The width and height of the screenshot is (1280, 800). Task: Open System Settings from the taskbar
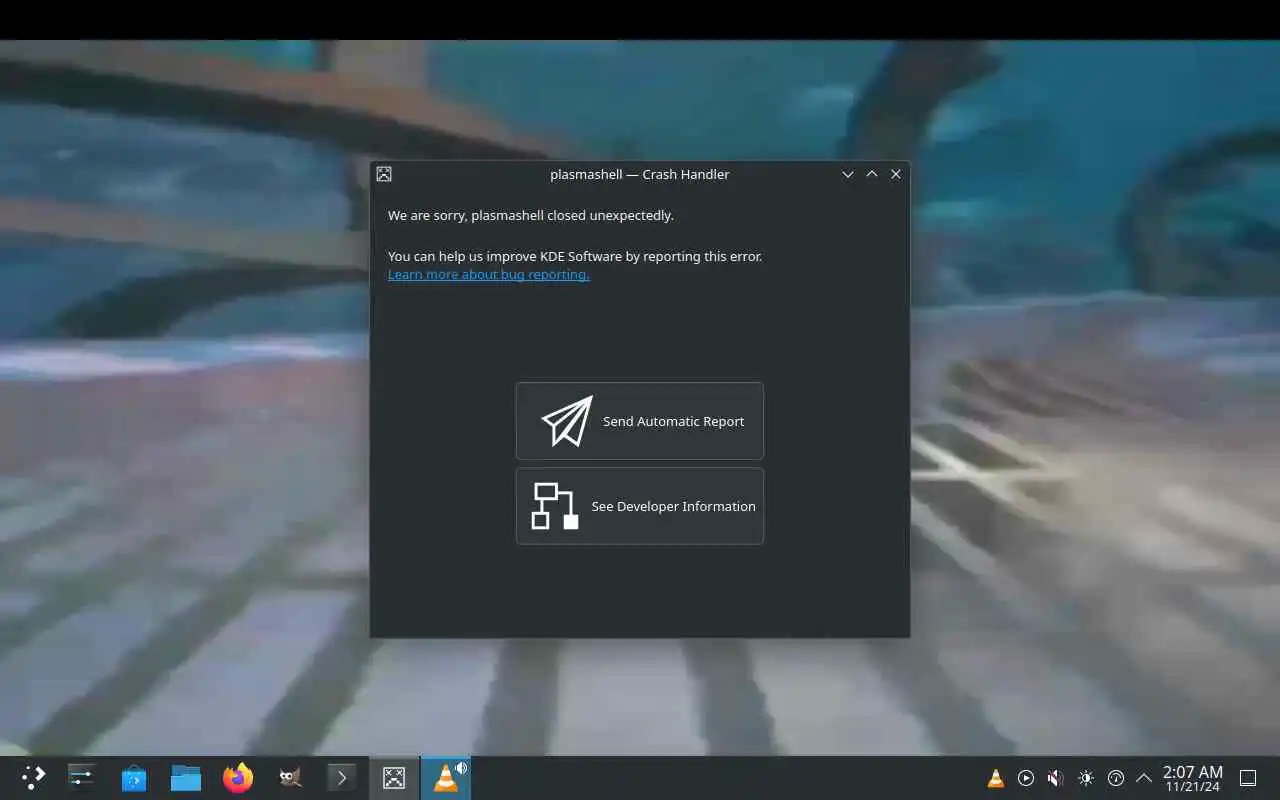(x=81, y=777)
